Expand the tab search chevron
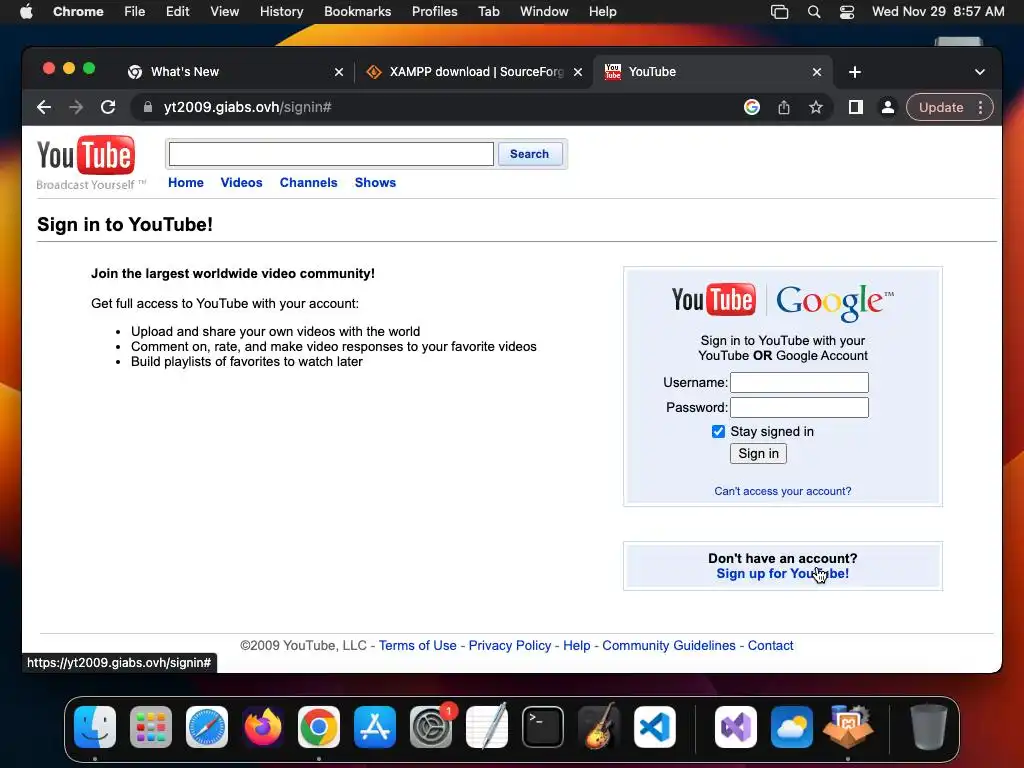The width and height of the screenshot is (1024, 768). tap(980, 72)
